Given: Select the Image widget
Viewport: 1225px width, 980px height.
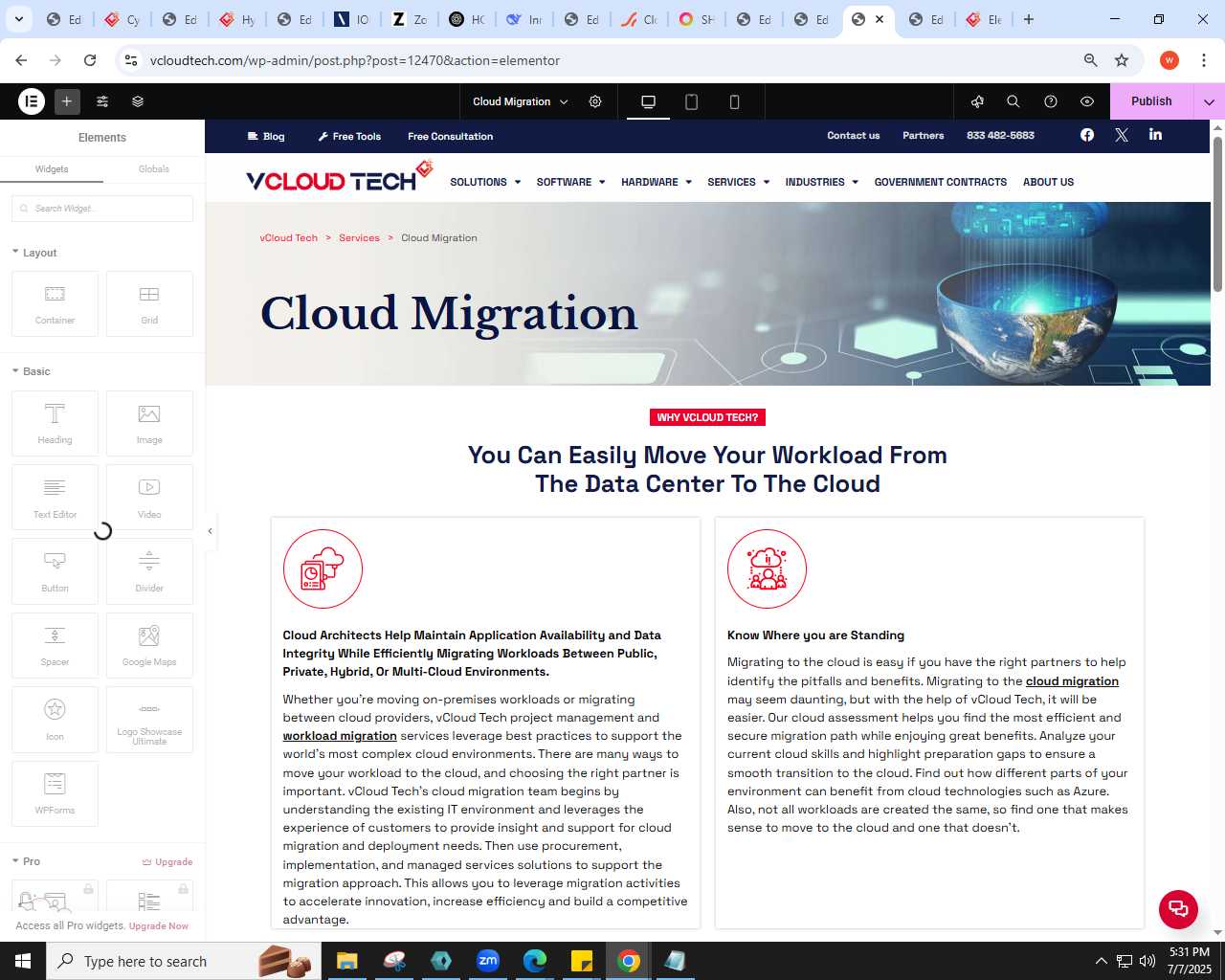Looking at the screenshot, I should tap(149, 423).
